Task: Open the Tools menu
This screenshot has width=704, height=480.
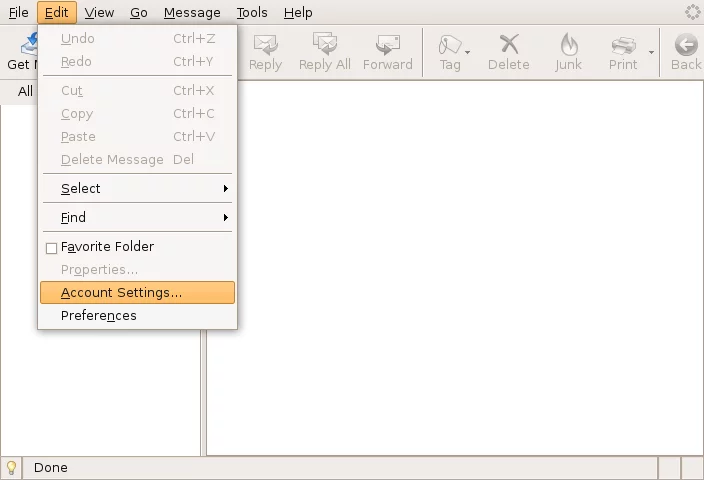Action: 252,13
